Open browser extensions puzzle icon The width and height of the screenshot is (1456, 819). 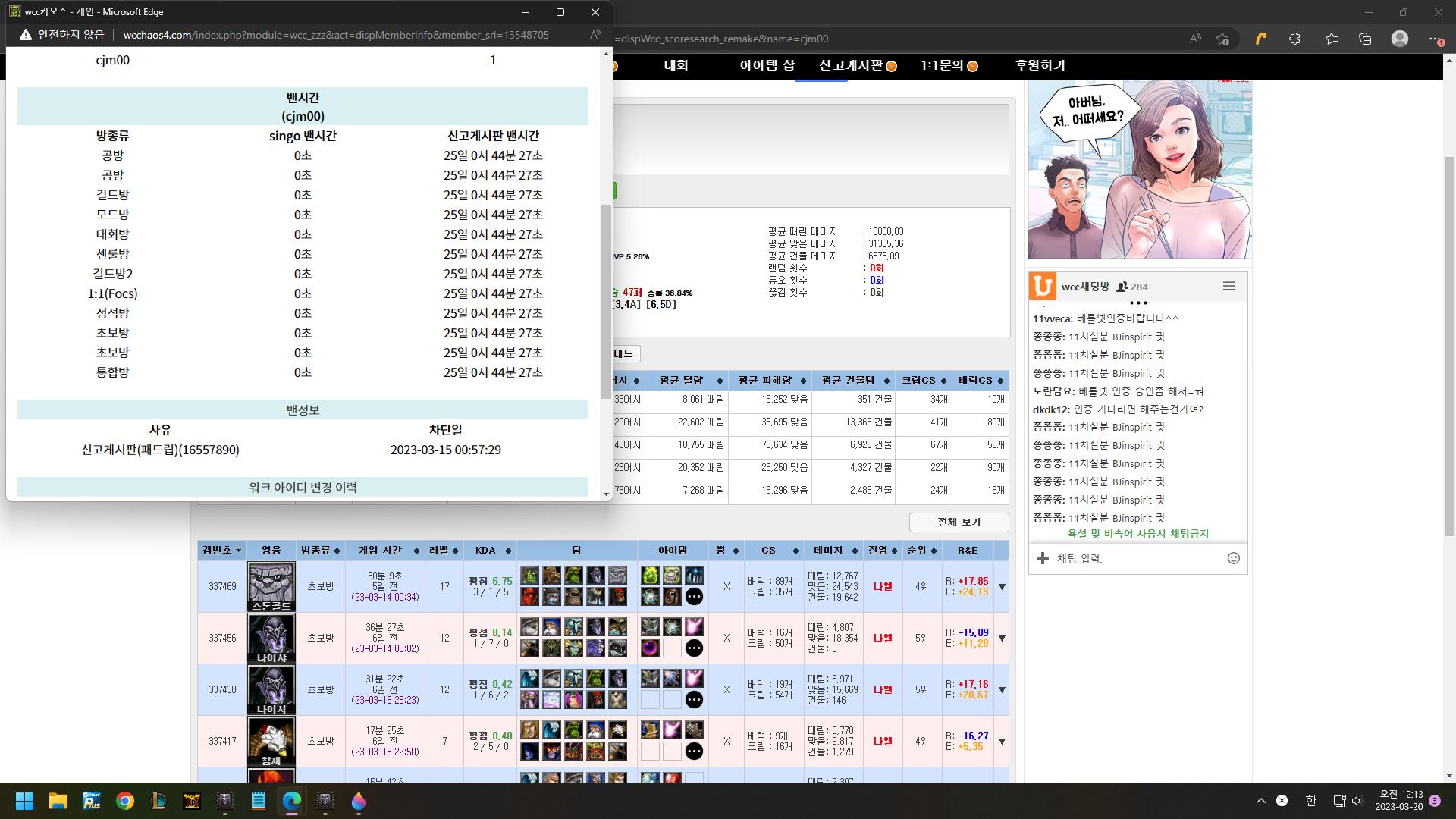(1294, 39)
